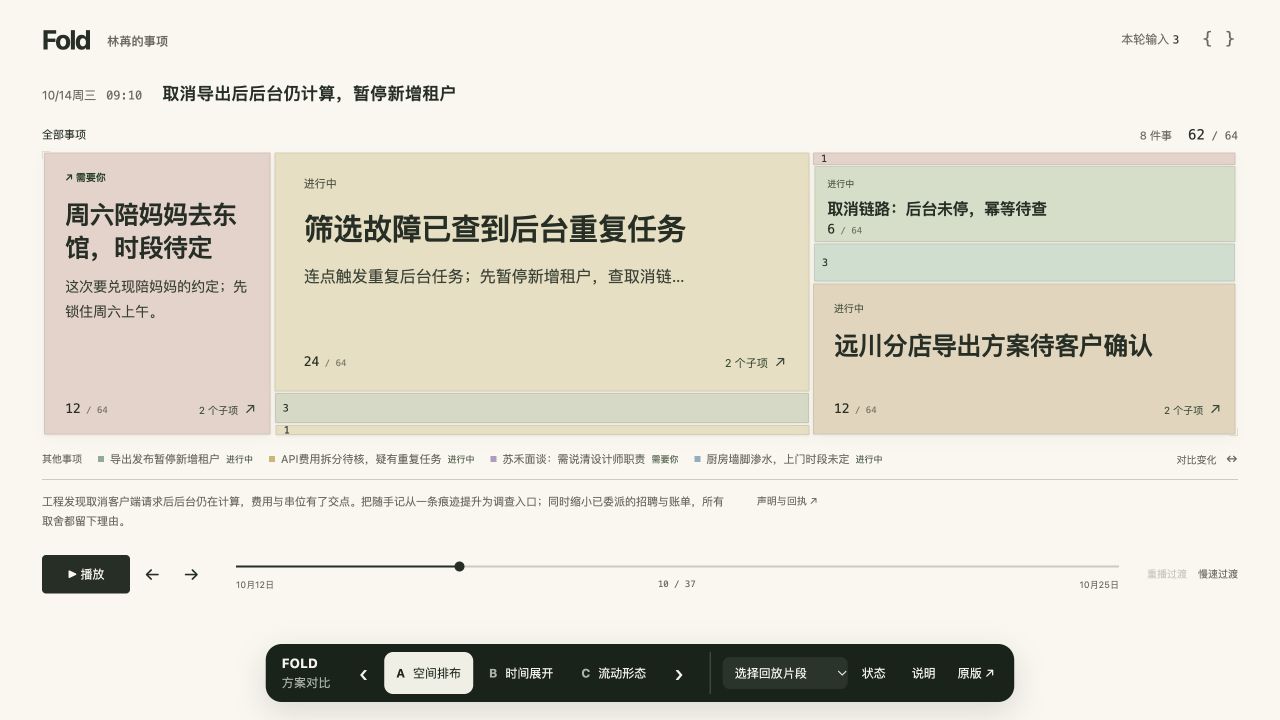The width and height of the screenshot is (1280, 720).
Task: Open the 声明与回执 link
Action: click(x=787, y=501)
